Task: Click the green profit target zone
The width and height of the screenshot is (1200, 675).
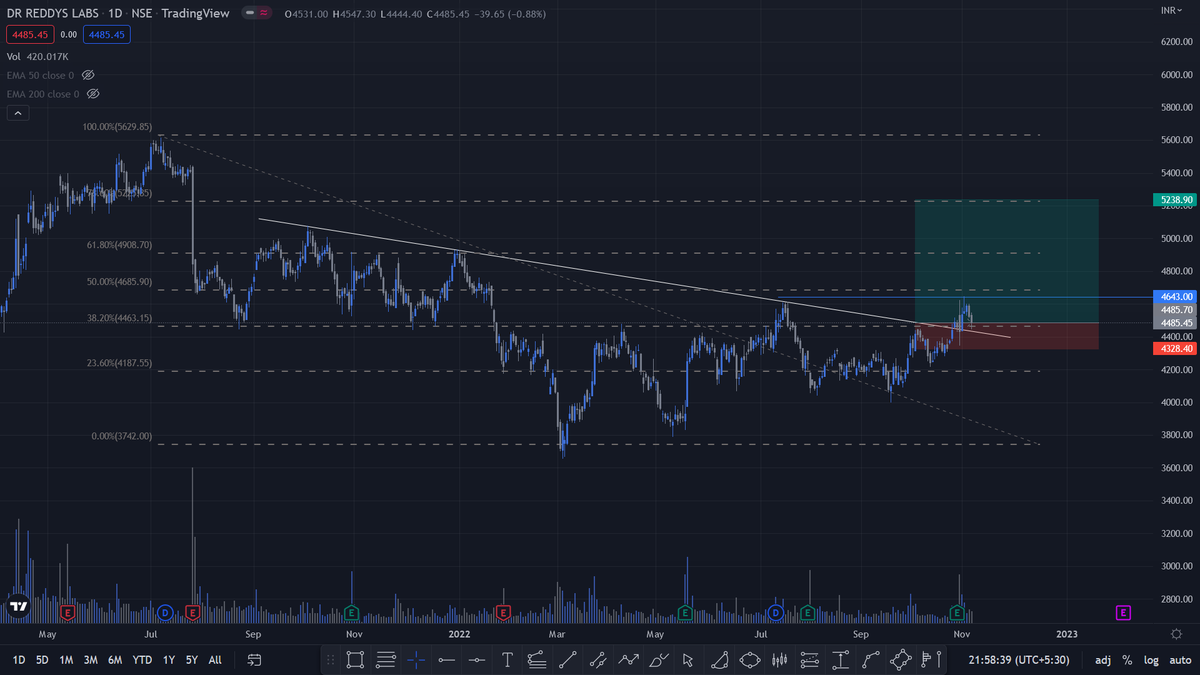Action: (x=1006, y=261)
